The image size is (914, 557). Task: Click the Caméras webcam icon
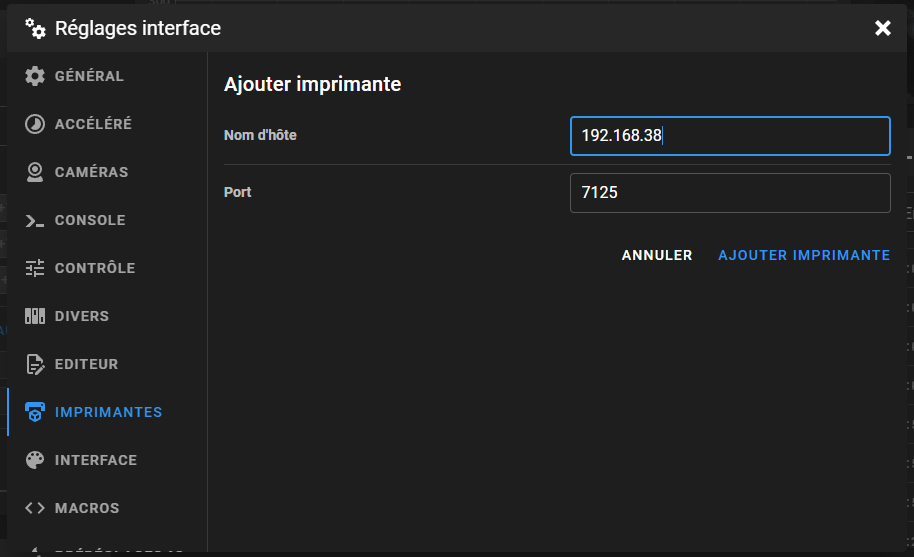tap(35, 172)
